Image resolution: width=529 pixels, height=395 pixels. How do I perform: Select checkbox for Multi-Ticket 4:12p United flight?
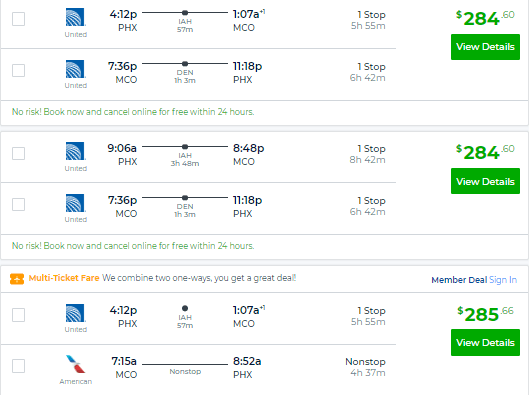(x=19, y=315)
